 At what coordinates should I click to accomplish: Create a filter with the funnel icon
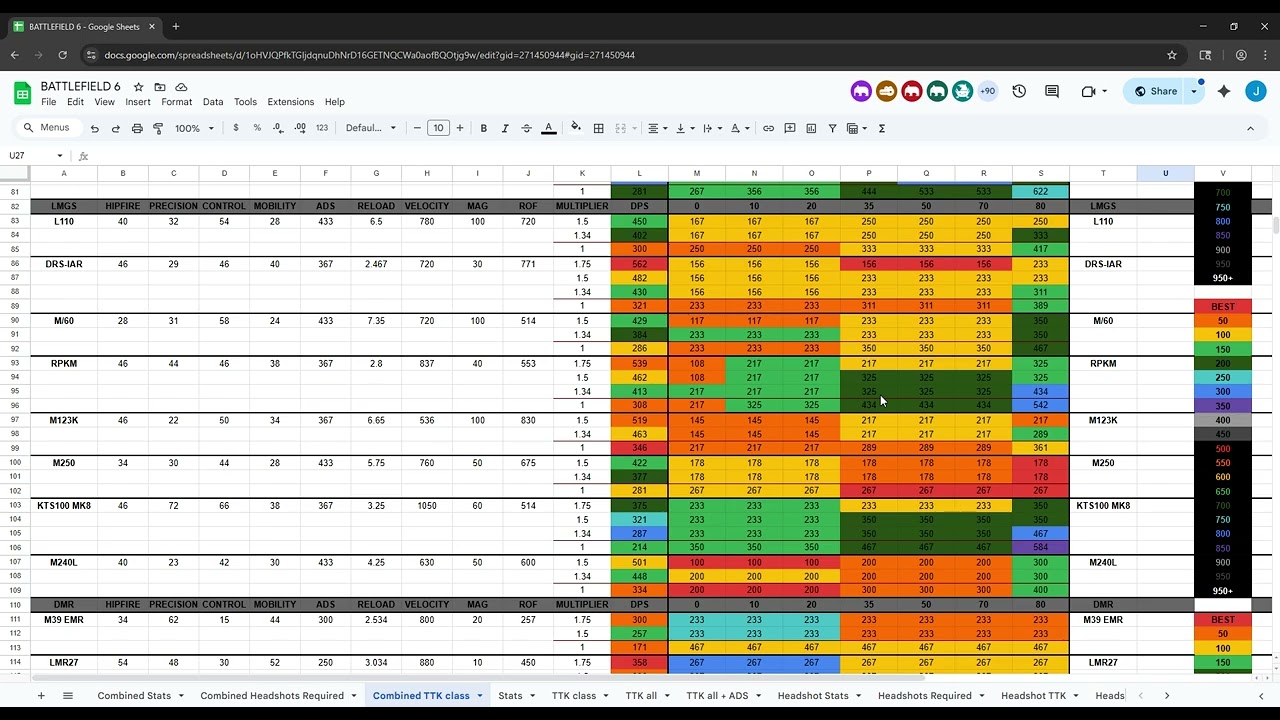coord(832,128)
